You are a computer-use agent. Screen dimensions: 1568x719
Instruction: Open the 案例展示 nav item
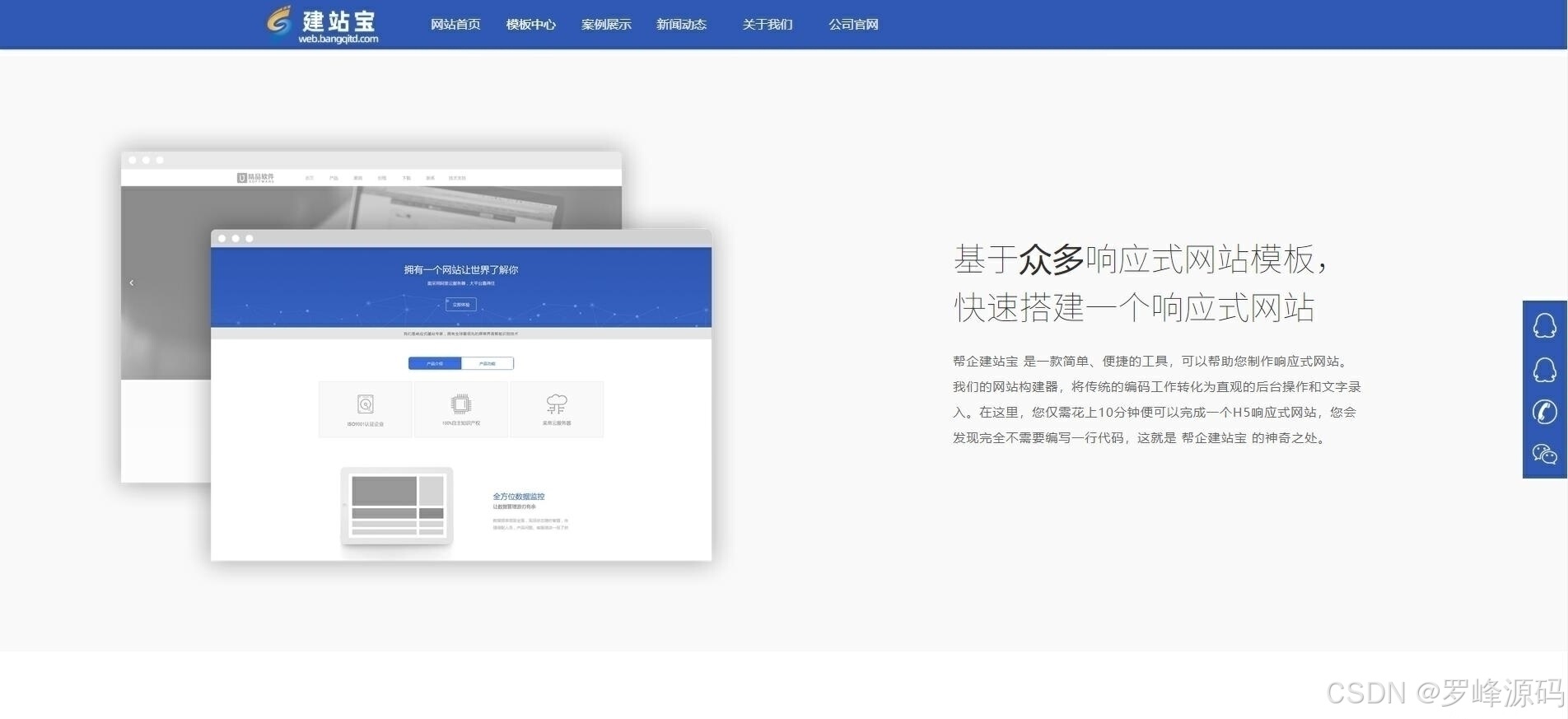click(606, 25)
